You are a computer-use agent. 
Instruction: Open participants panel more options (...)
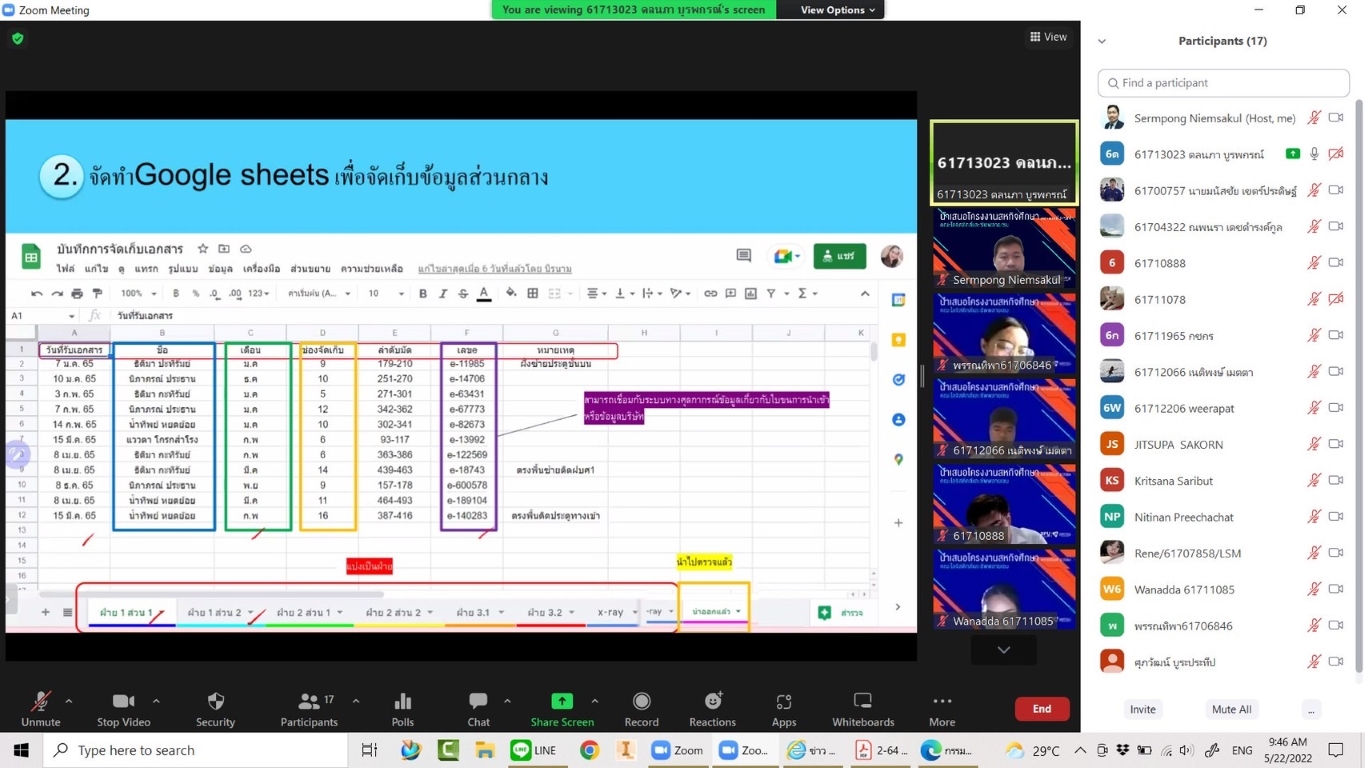(1310, 709)
